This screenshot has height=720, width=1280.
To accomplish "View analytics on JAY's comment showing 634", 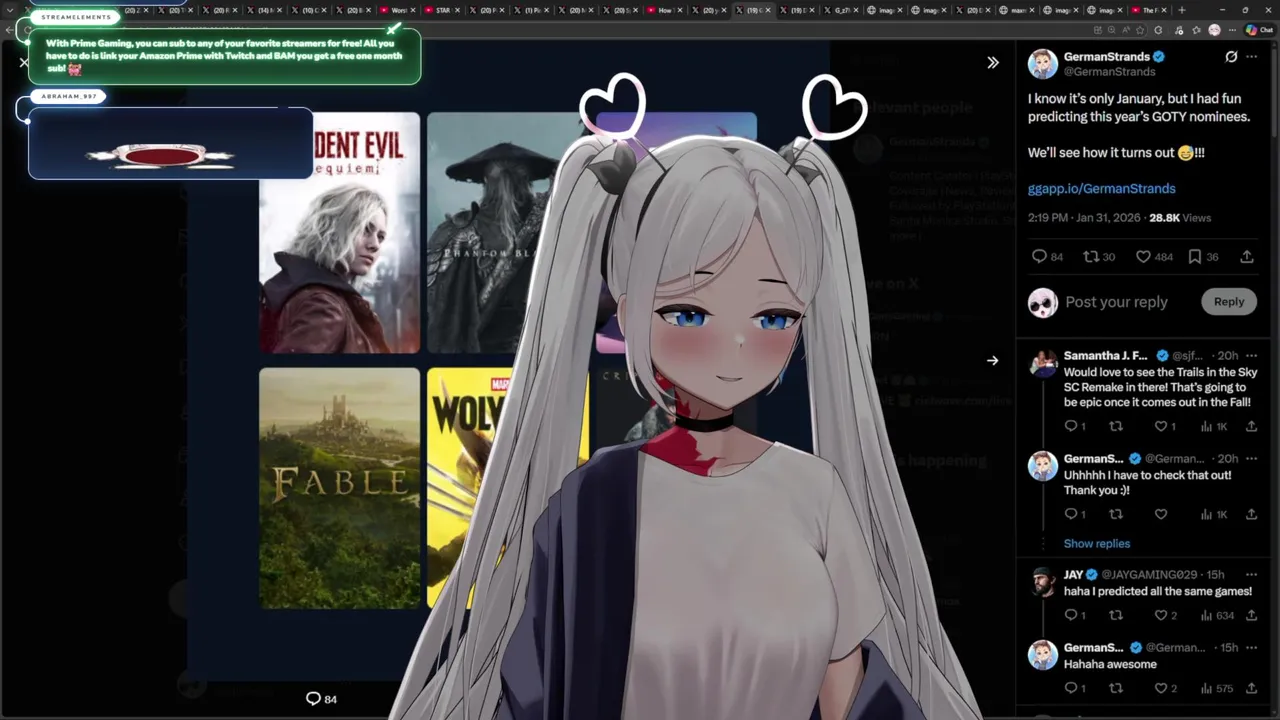I will pyautogui.click(x=1217, y=615).
